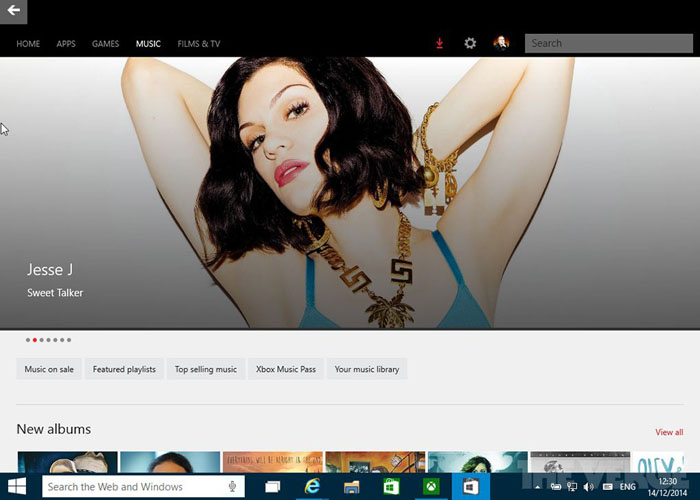Click the microphone in taskbar search

[x=233, y=487]
